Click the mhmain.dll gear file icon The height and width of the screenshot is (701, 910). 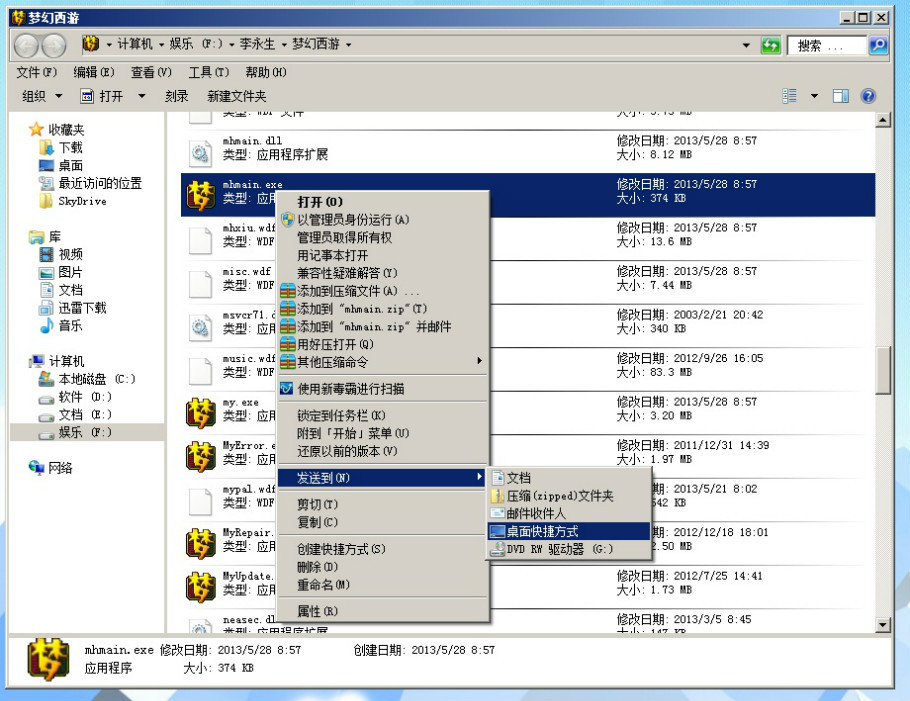(200, 153)
